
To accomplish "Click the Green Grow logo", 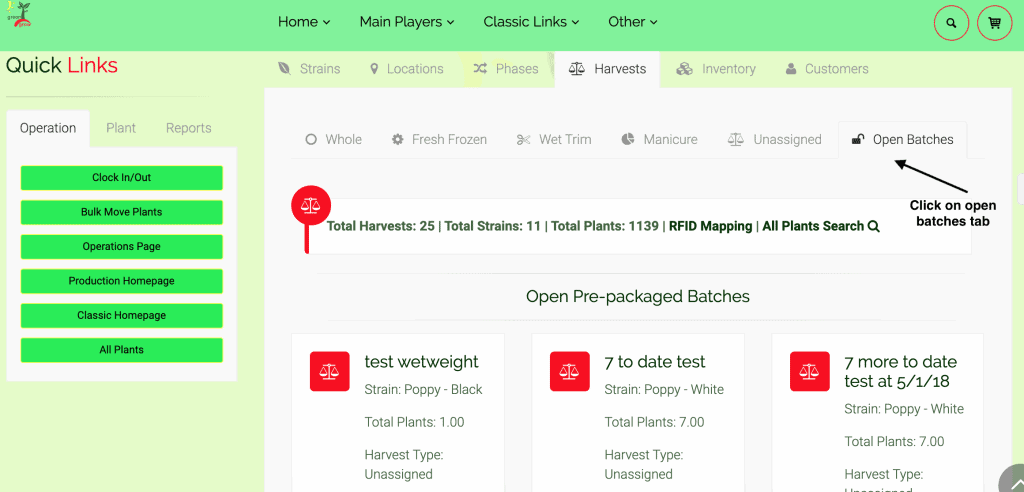I will coord(19,14).
